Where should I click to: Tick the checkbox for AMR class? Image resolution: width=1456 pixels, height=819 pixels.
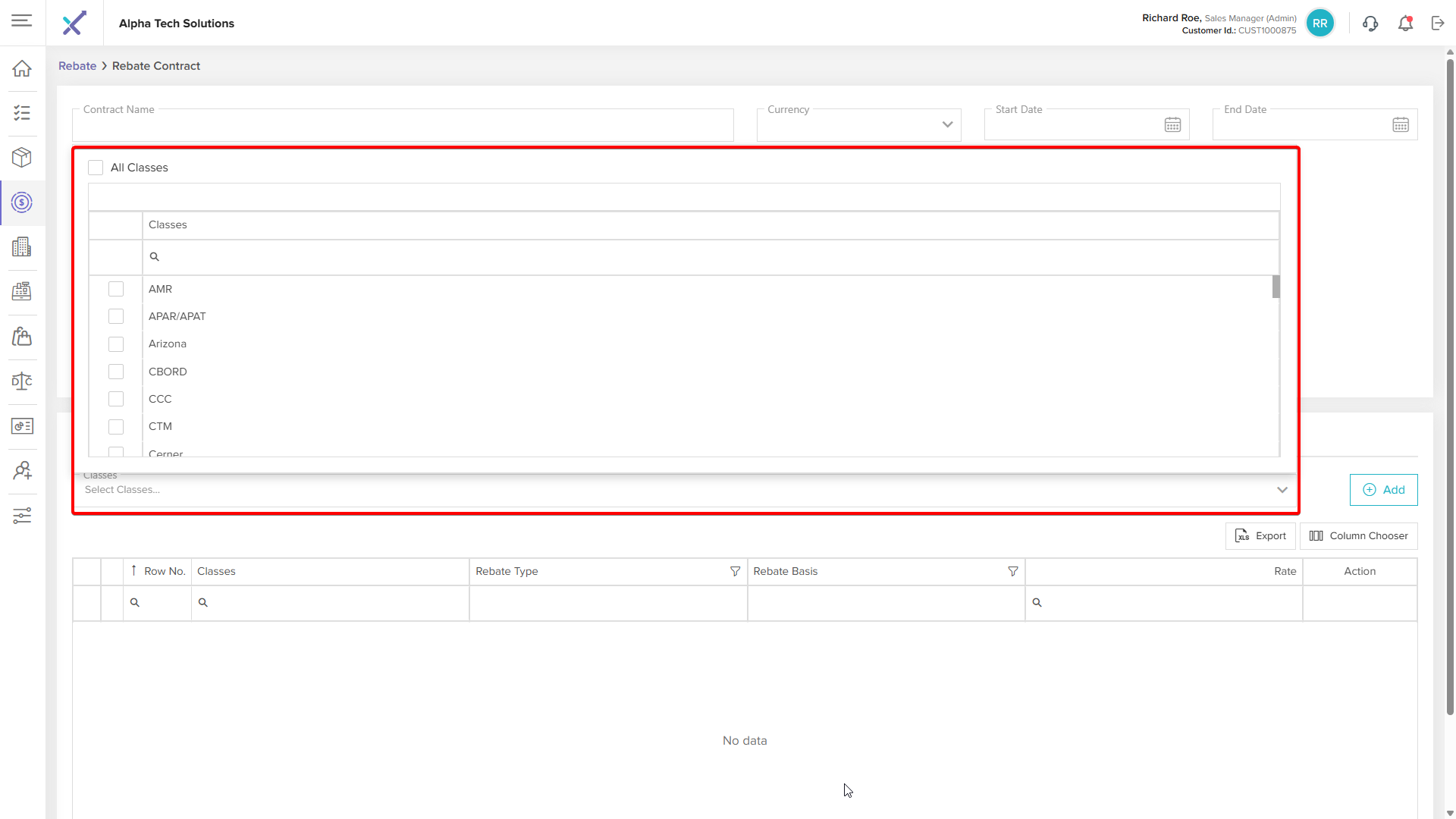click(x=116, y=289)
